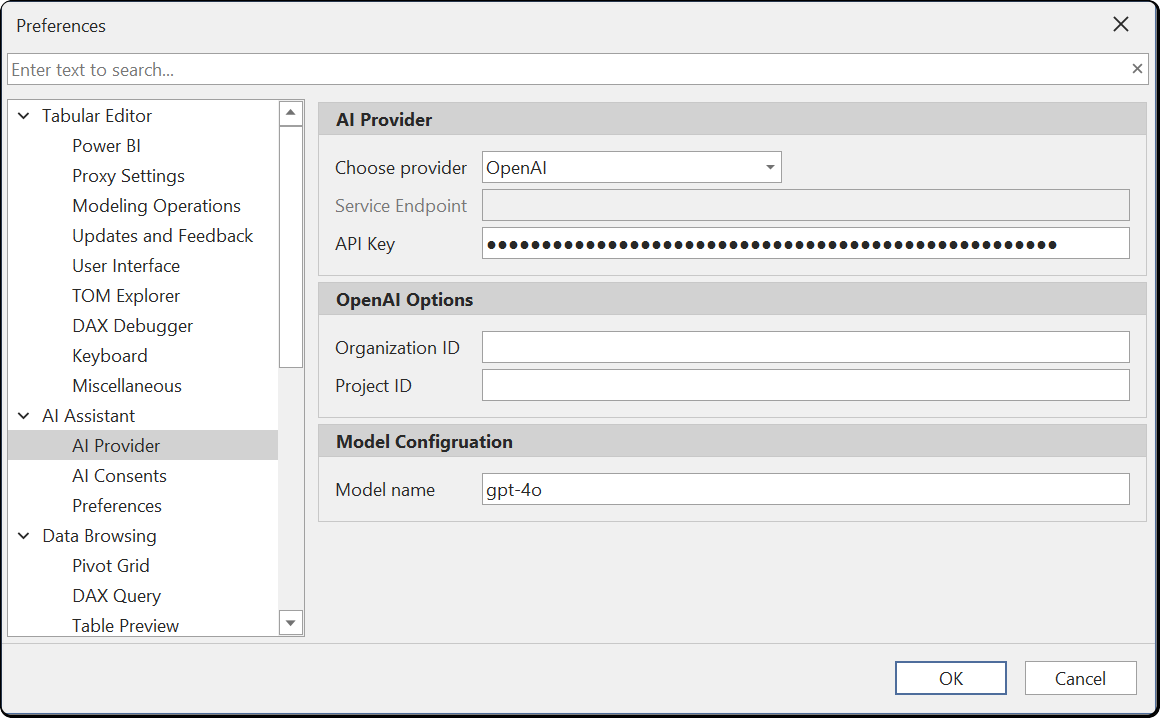Click the scrollbar down arrow

click(290, 622)
